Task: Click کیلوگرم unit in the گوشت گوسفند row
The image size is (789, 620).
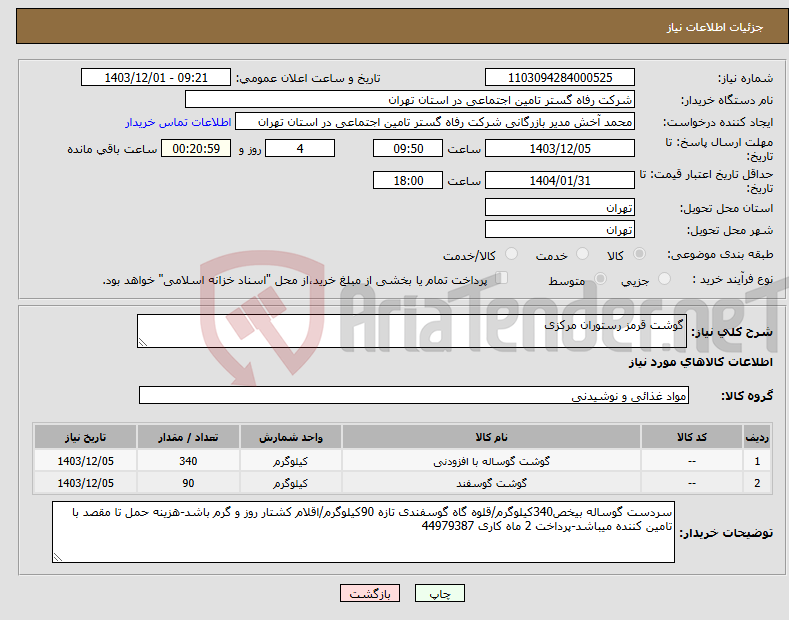Action: tap(291, 483)
